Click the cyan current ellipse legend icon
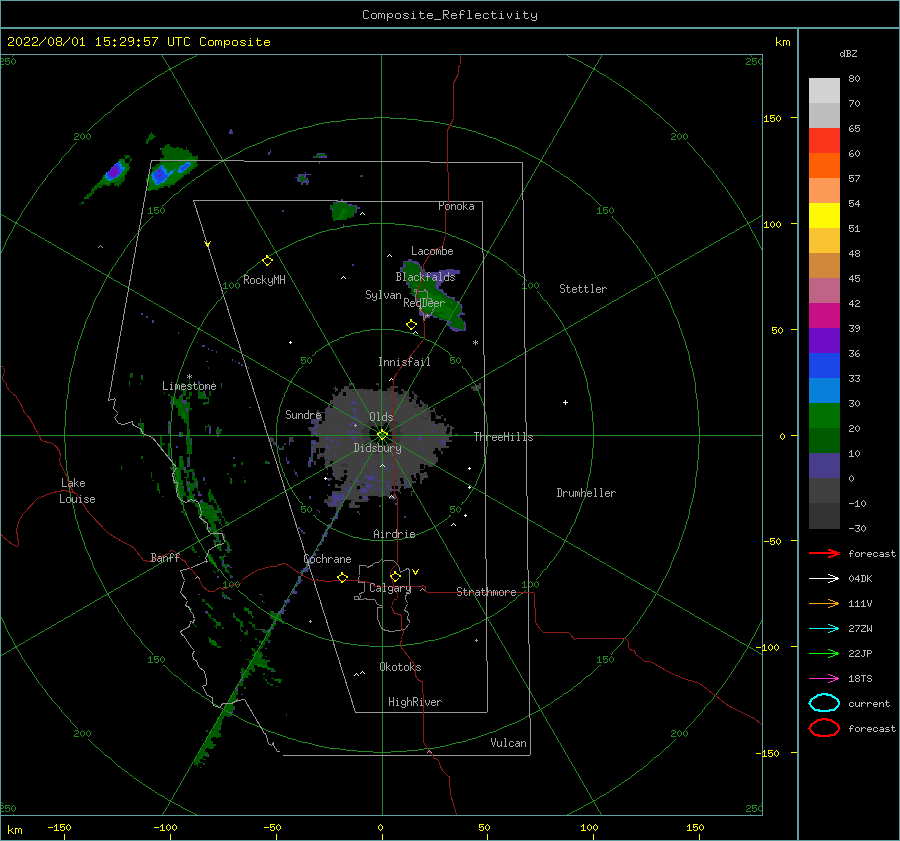The image size is (900, 841). tap(824, 703)
